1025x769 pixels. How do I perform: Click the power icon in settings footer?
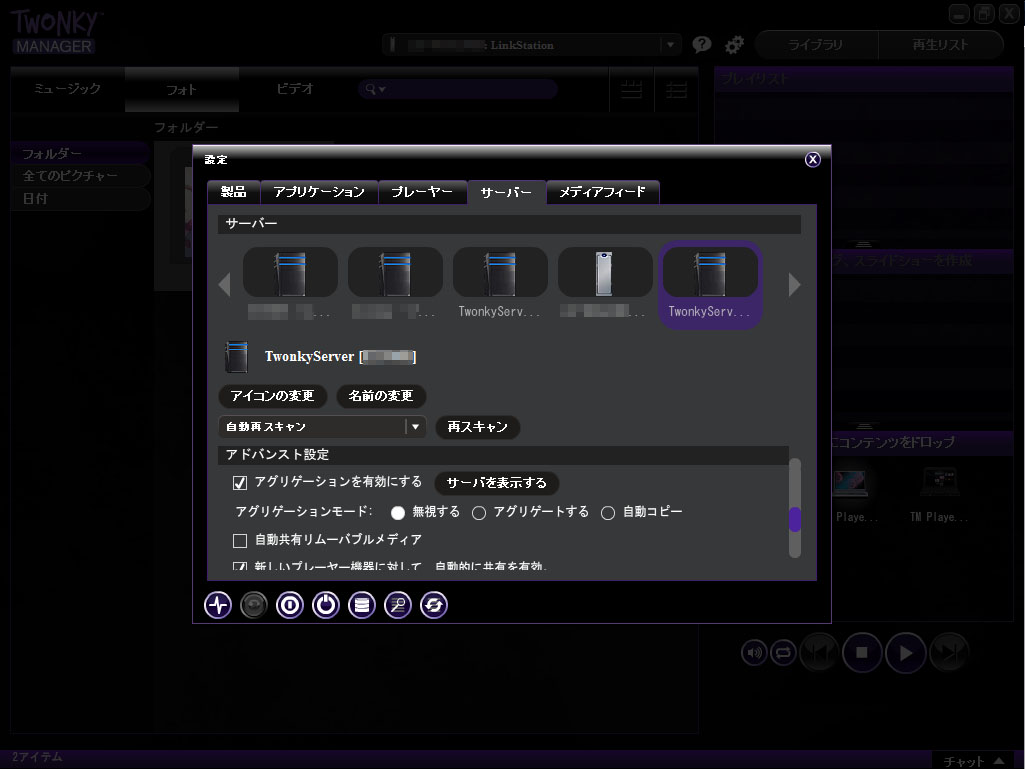pos(326,605)
